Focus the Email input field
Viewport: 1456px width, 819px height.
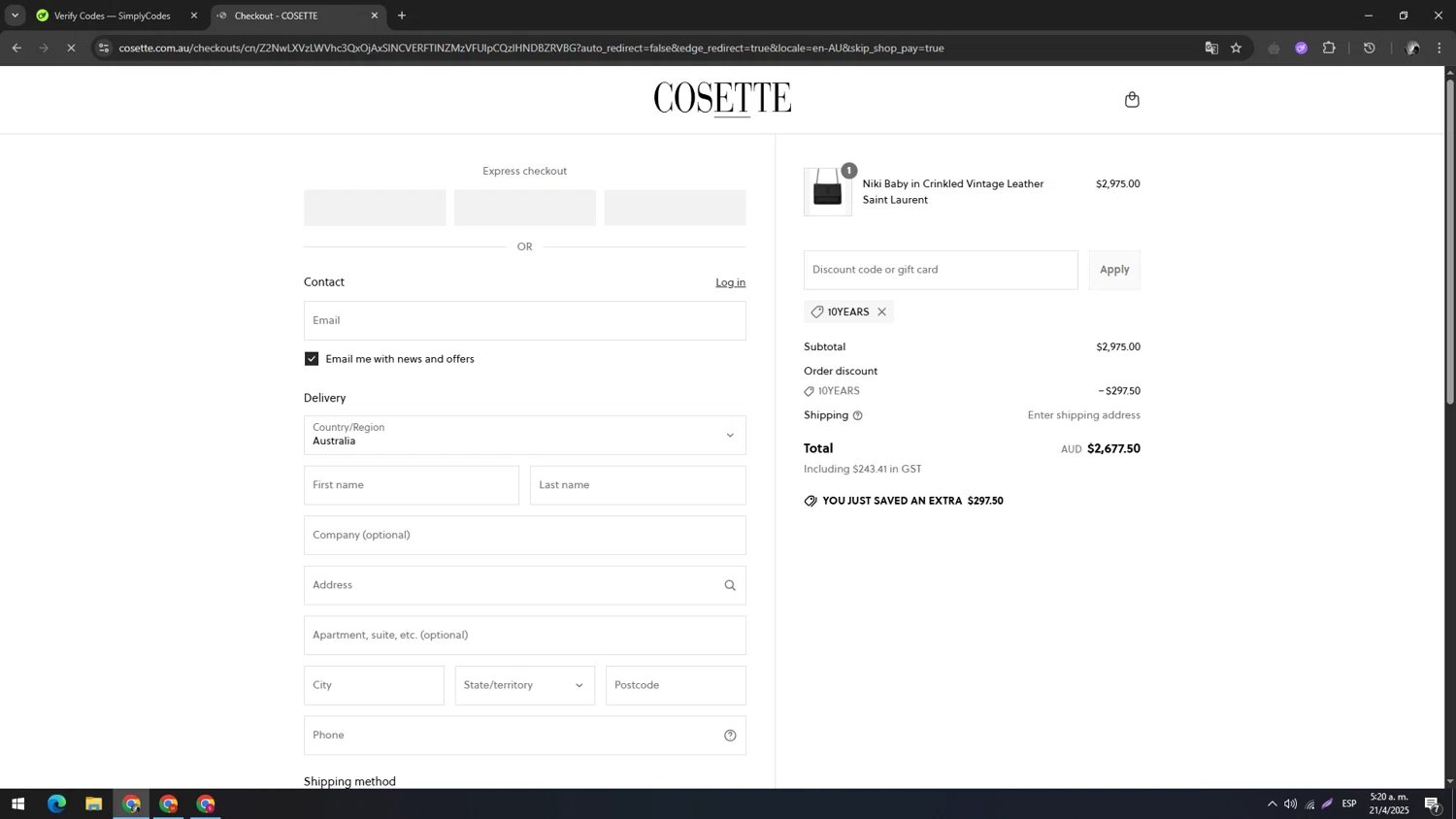click(x=525, y=320)
